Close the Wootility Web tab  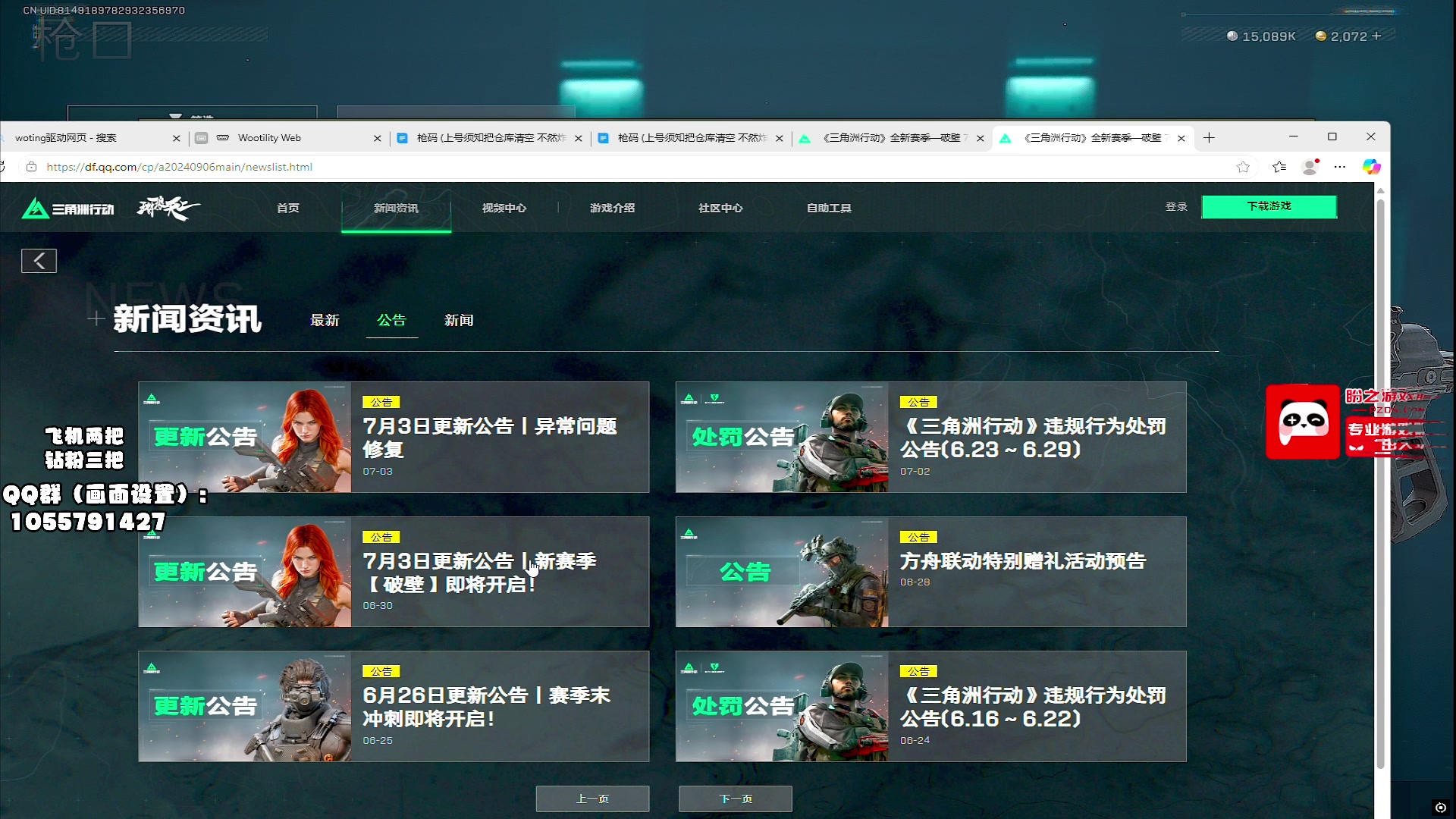(378, 138)
